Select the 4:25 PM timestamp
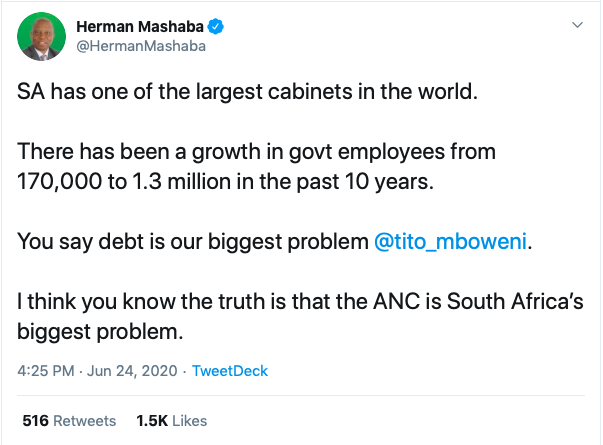This screenshot has height=445, width=603. (x=46, y=371)
